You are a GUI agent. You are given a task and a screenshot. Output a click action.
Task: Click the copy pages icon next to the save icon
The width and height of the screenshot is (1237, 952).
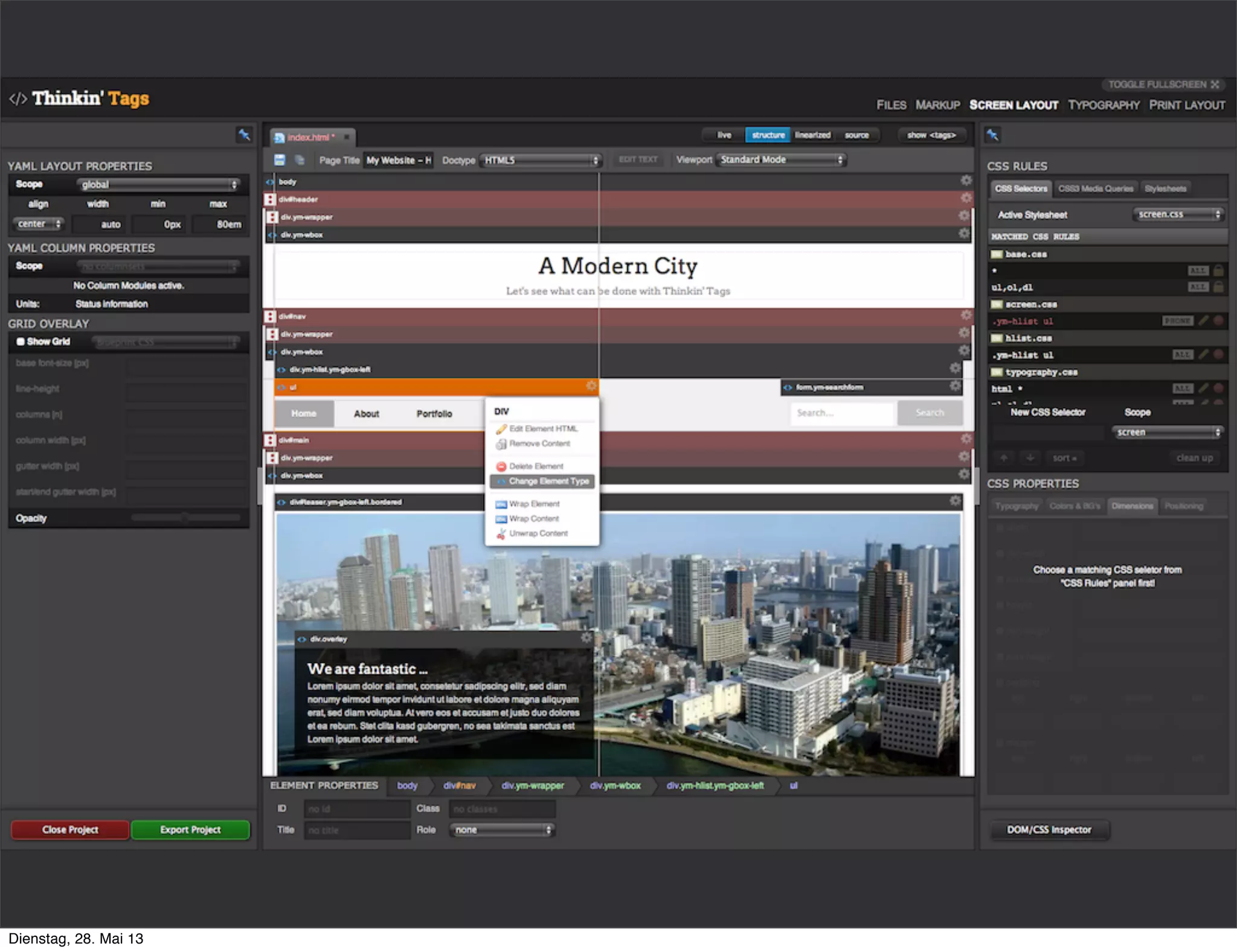pos(300,160)
